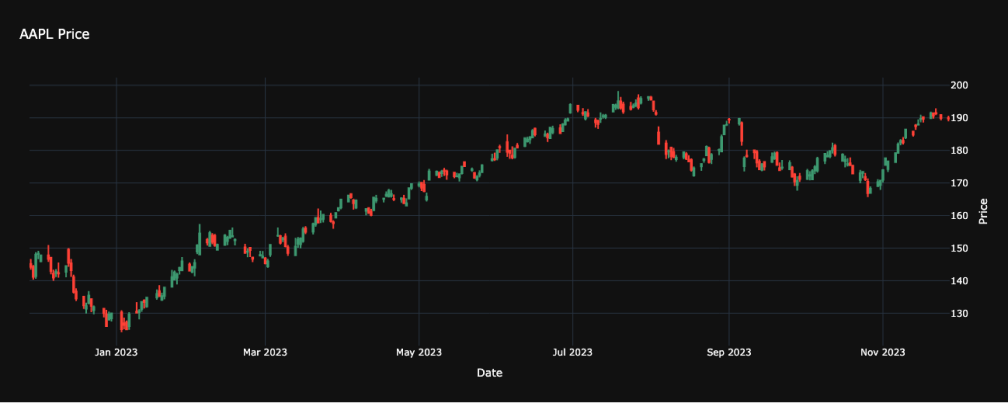Click the 170 price tick label
The image size is (1008, 403).
coord(960,183)
